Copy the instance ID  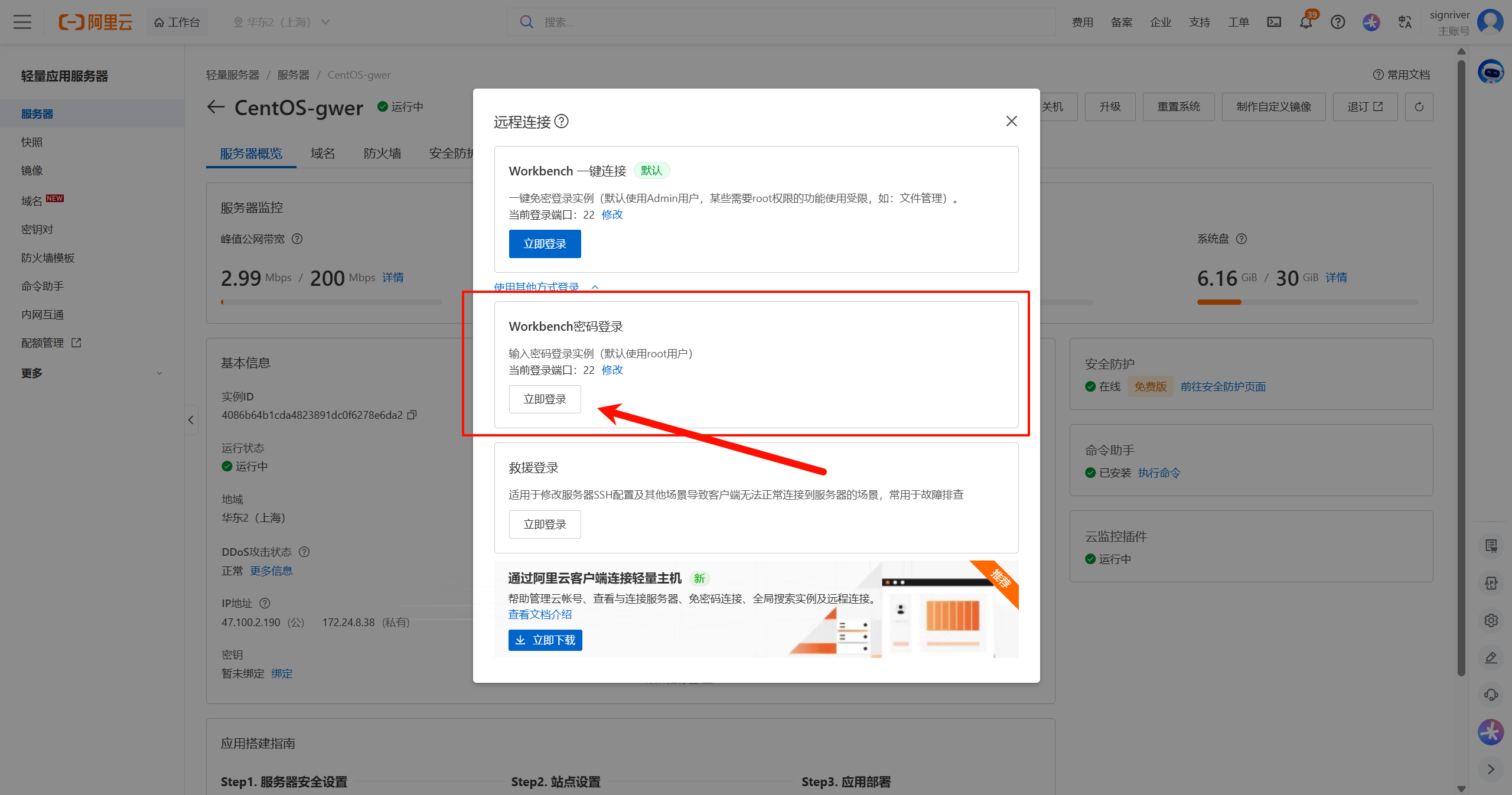412,415
